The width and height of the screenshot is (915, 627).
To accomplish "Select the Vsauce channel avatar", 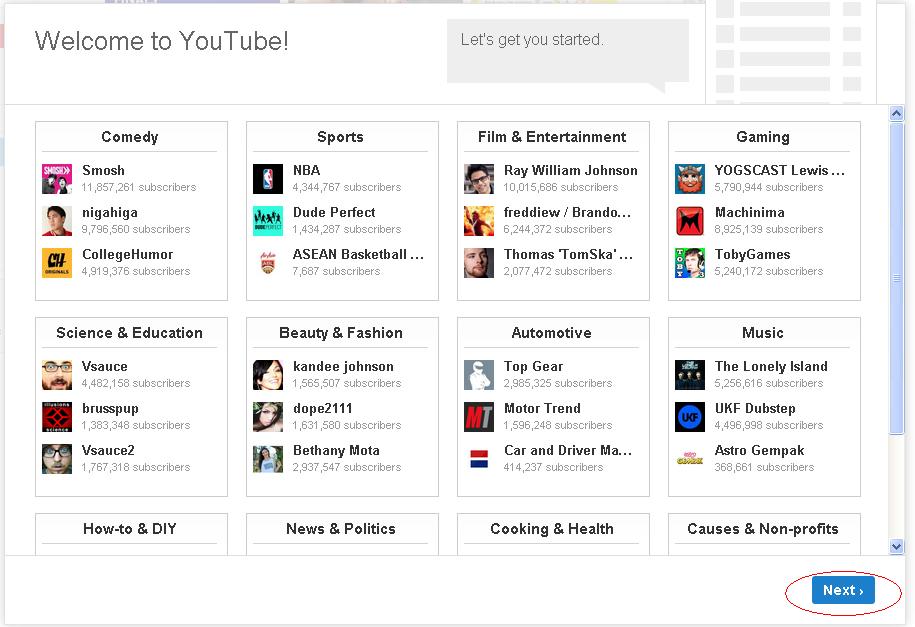I will [57, 374].
